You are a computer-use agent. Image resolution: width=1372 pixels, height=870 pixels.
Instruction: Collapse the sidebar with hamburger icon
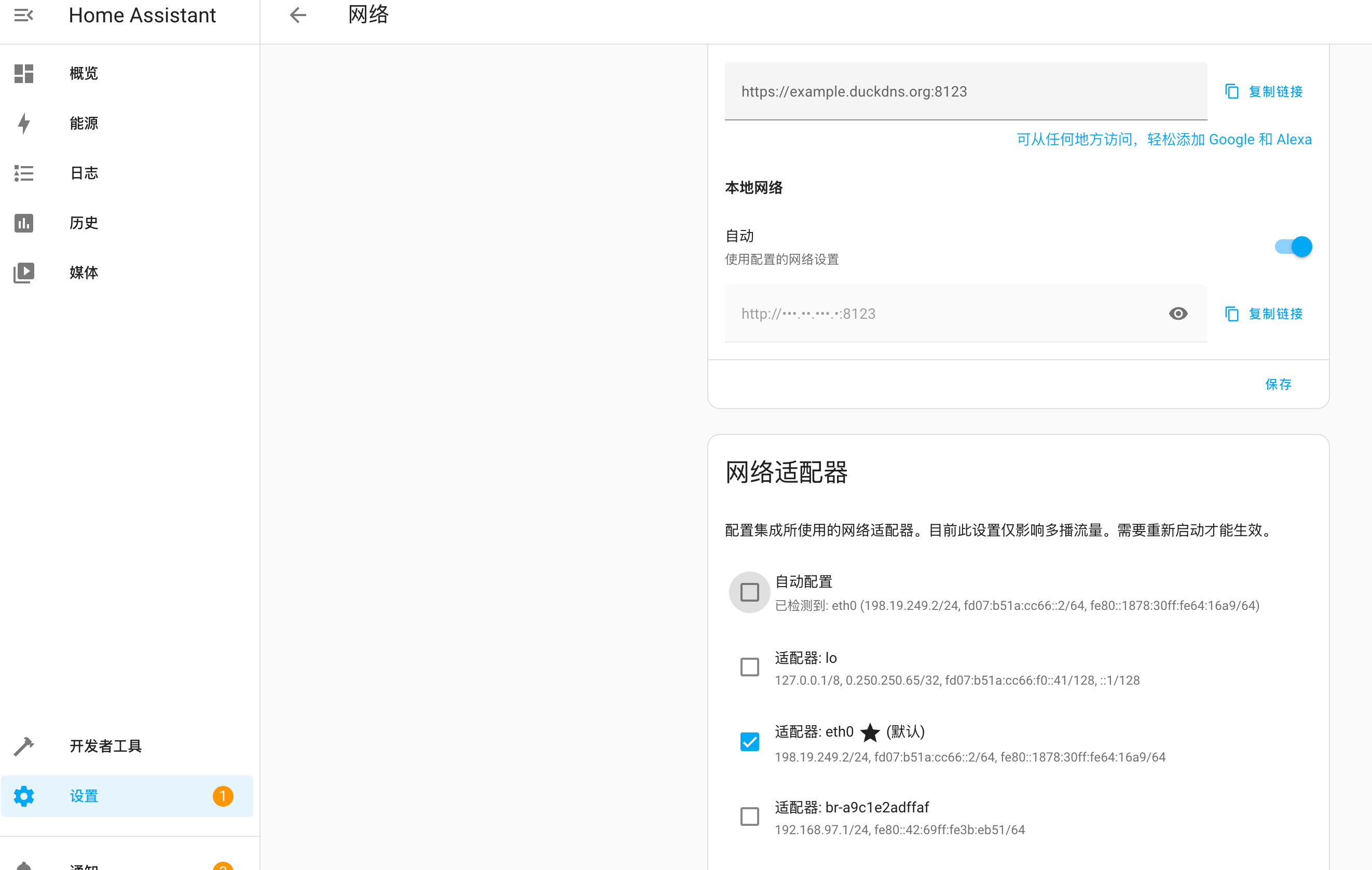(x=23, y=15)
